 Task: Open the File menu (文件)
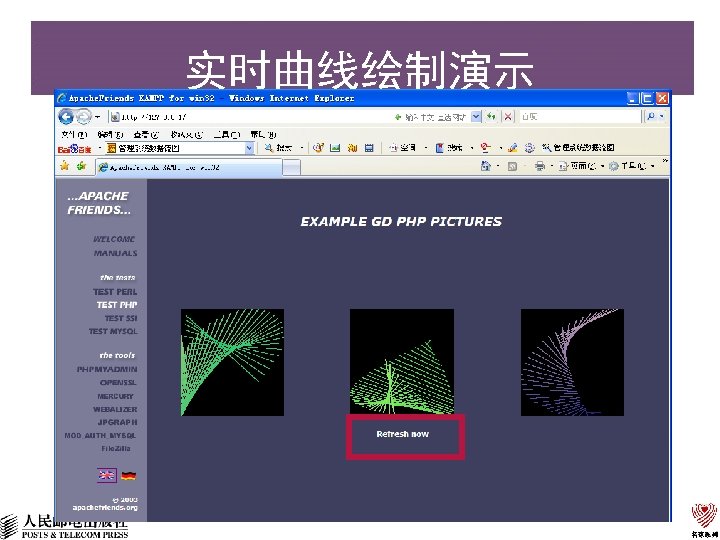[74, 134]
